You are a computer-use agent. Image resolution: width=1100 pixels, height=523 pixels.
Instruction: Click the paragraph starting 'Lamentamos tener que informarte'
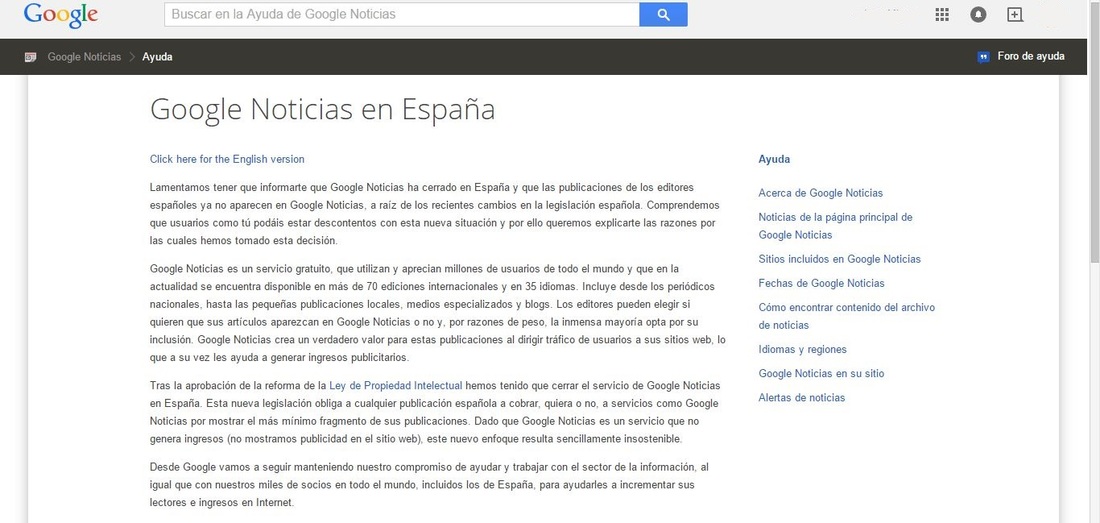point(434,215)
